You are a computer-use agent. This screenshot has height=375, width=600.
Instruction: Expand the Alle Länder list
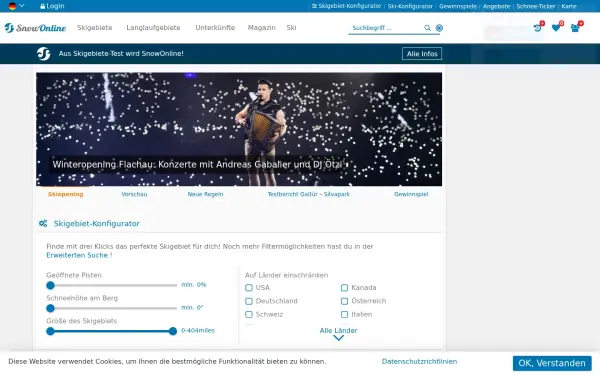pos(338,330)
